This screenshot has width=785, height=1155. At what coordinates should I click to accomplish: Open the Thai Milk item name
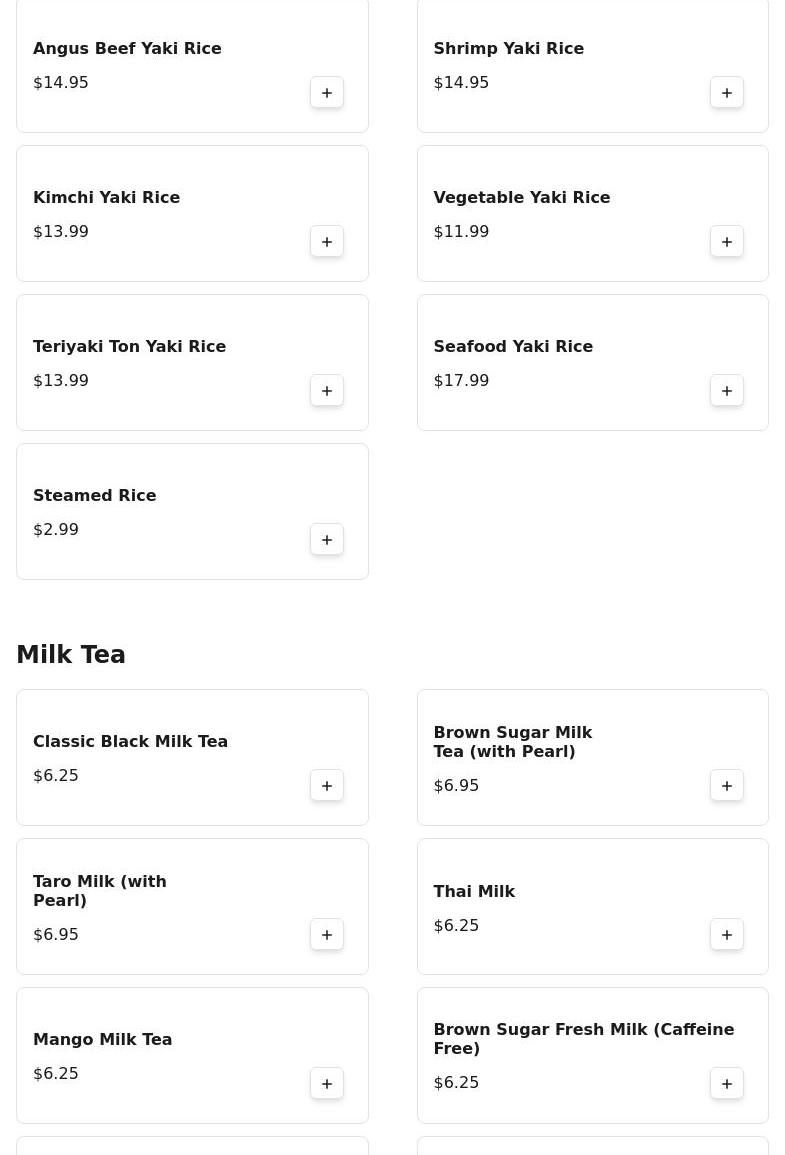tap(474, 891)
